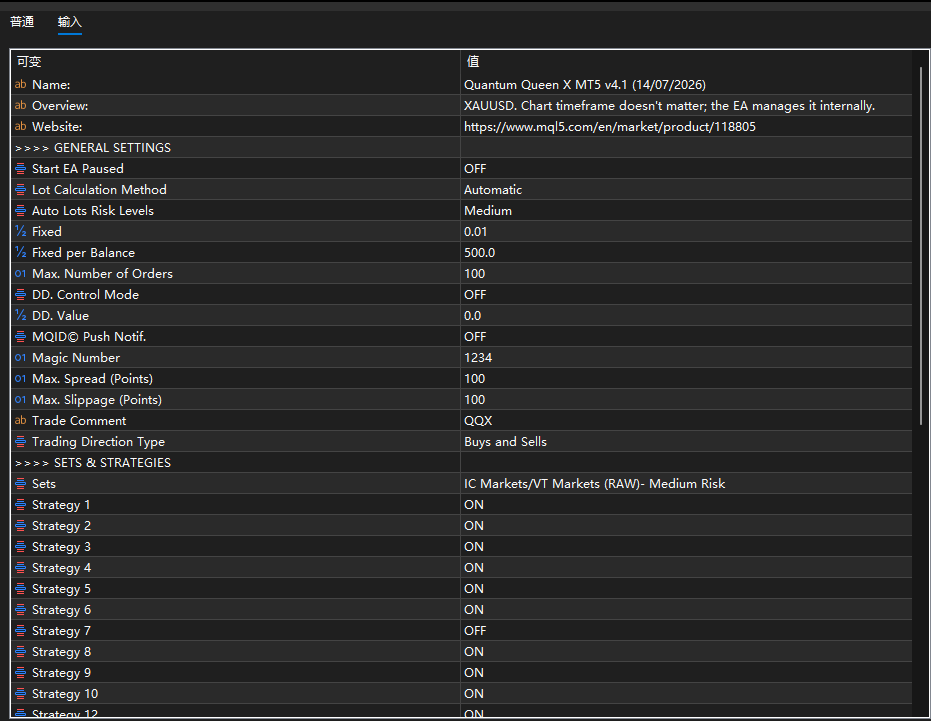Click the double-type icon beside Fixed per Balance
The width and height of the screenshot is (931, 721).
(x=20, y=252)
